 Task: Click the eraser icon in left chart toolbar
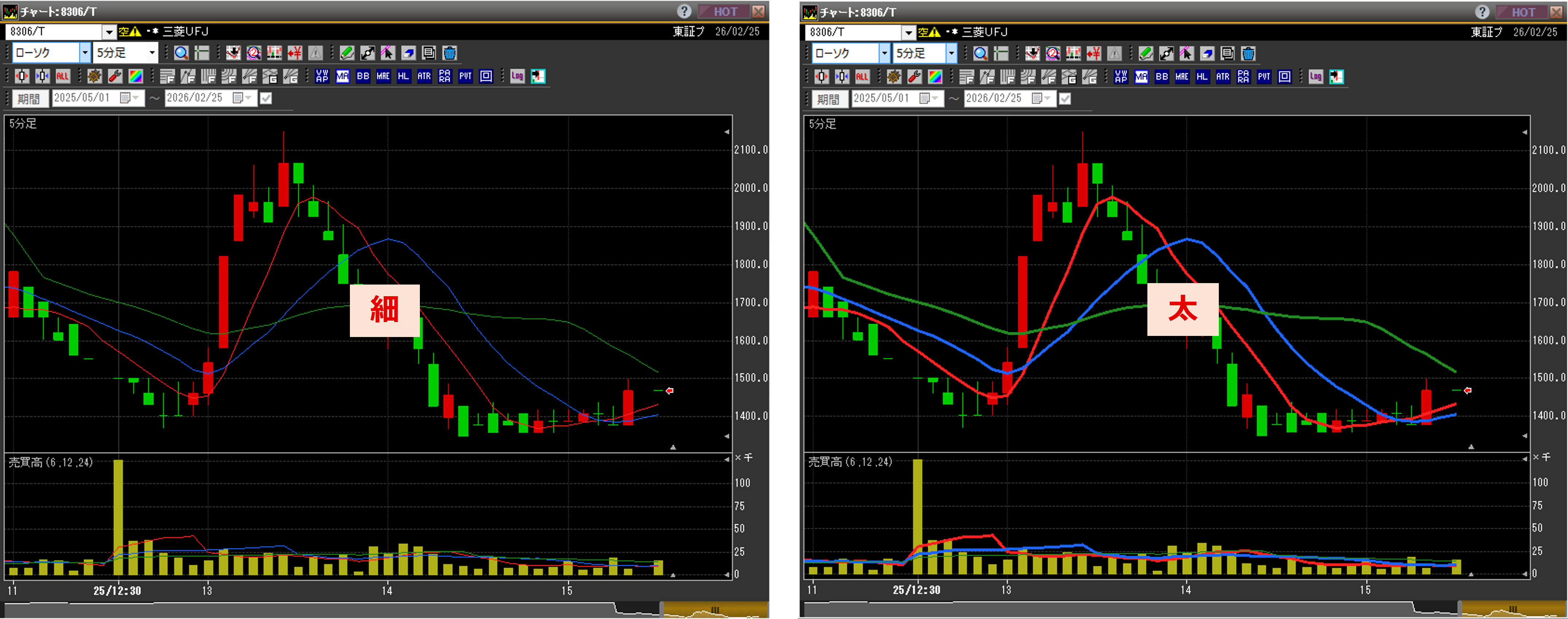tap(409, 53)
